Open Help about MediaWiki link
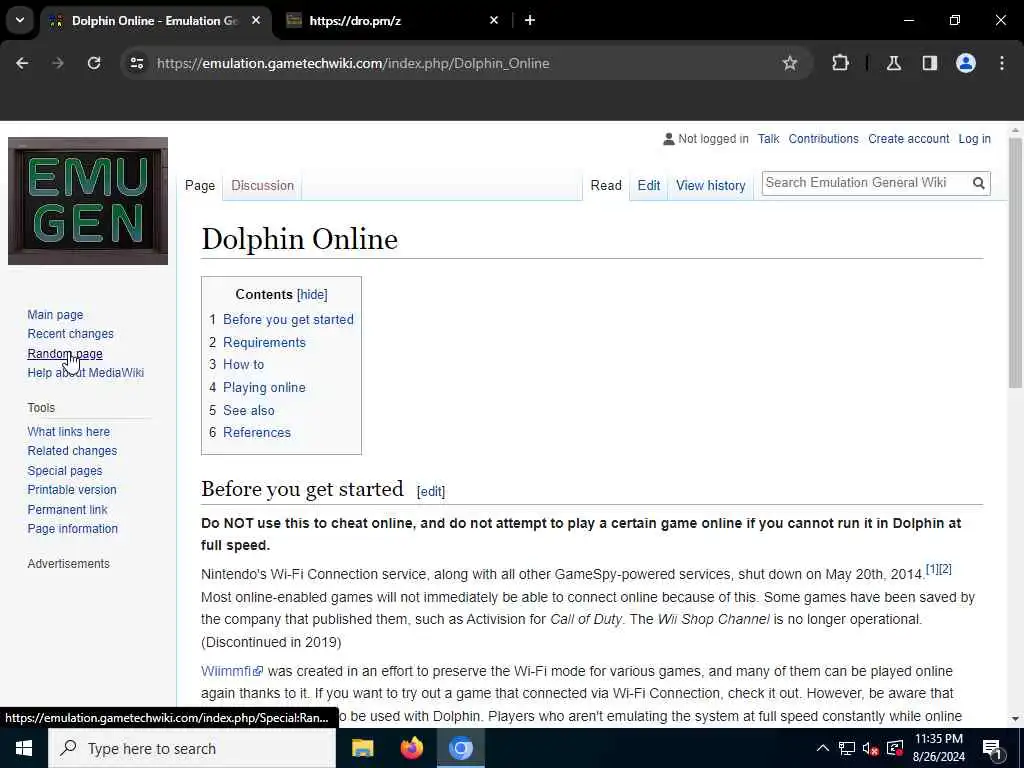Image resolution: width=1024 pixels, height=768 pixels. tap(86, 372)
